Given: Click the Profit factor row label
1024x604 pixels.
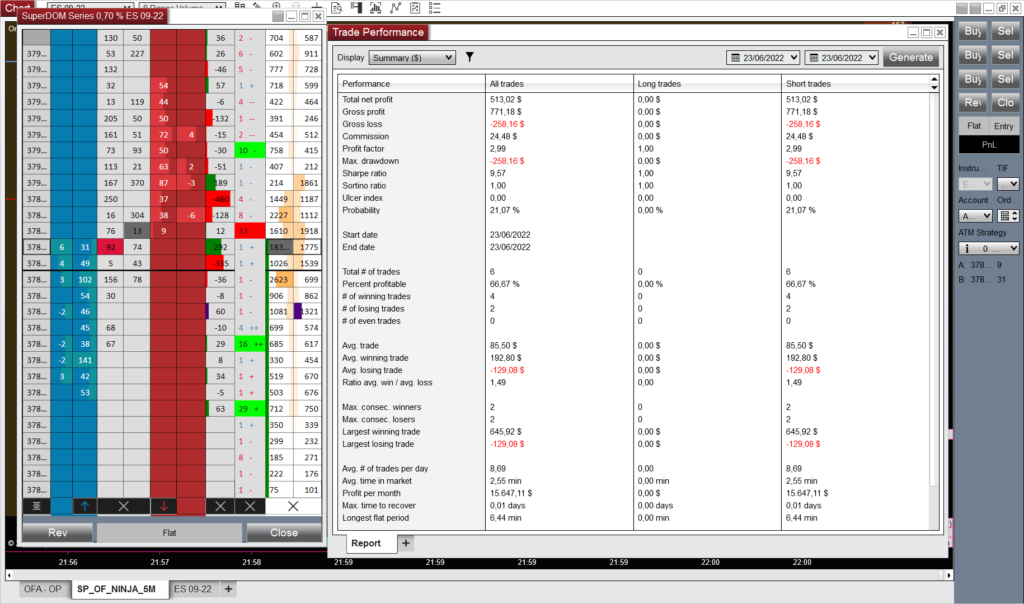Looking at the screenshot, I should (363, 149).
